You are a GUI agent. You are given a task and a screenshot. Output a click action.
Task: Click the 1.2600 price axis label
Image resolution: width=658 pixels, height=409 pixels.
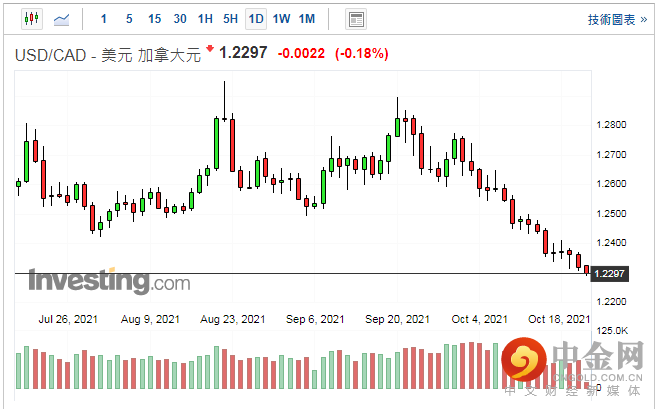tap(611, 184)
